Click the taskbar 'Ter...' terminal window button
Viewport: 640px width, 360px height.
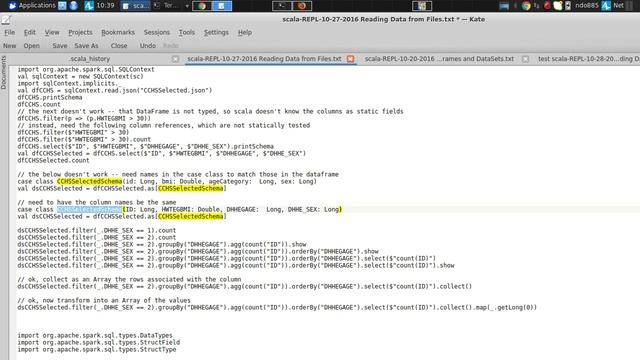pos(167,6)
